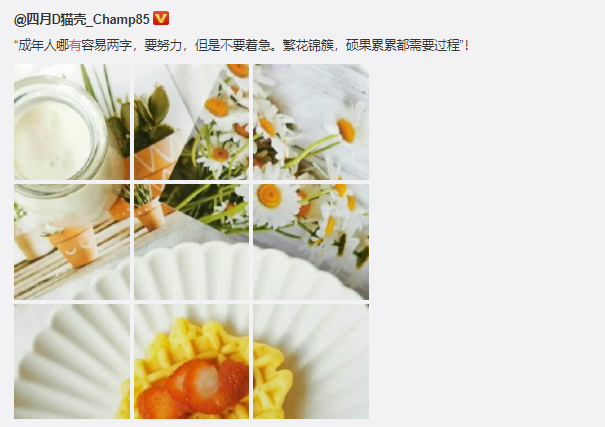605x427 pixels.
Task: Open the strawberry waffle thumbnail
Action: click(191, 361)
